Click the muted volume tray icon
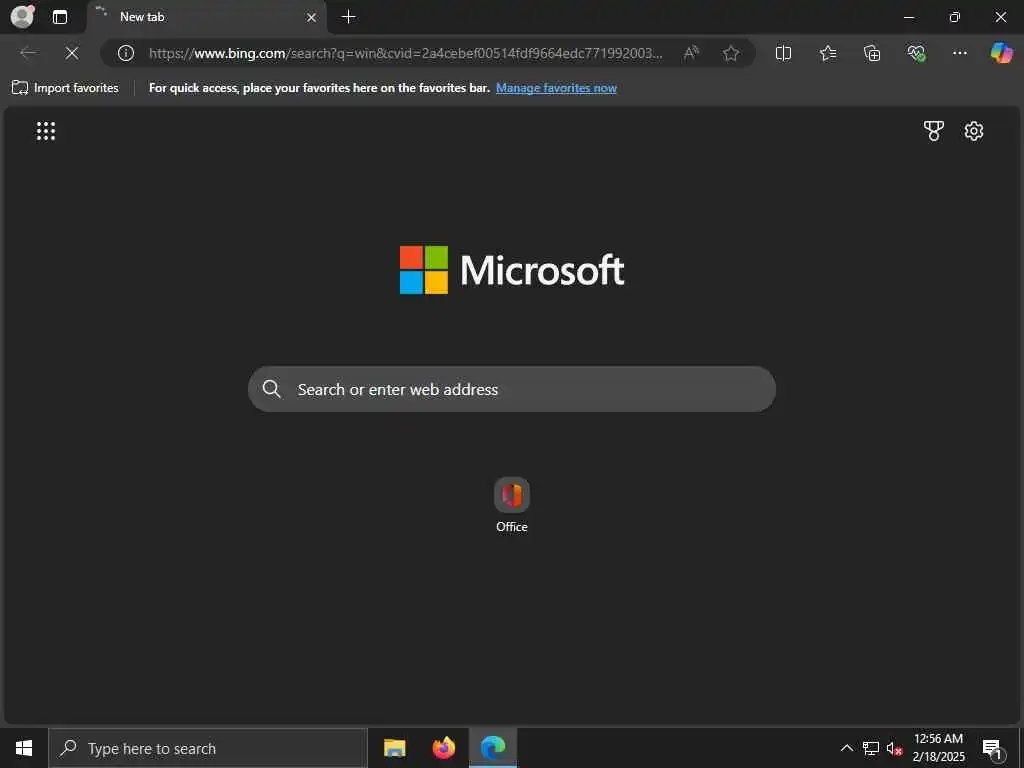The height and width of the screenshot is (768, 1024). 894,748
